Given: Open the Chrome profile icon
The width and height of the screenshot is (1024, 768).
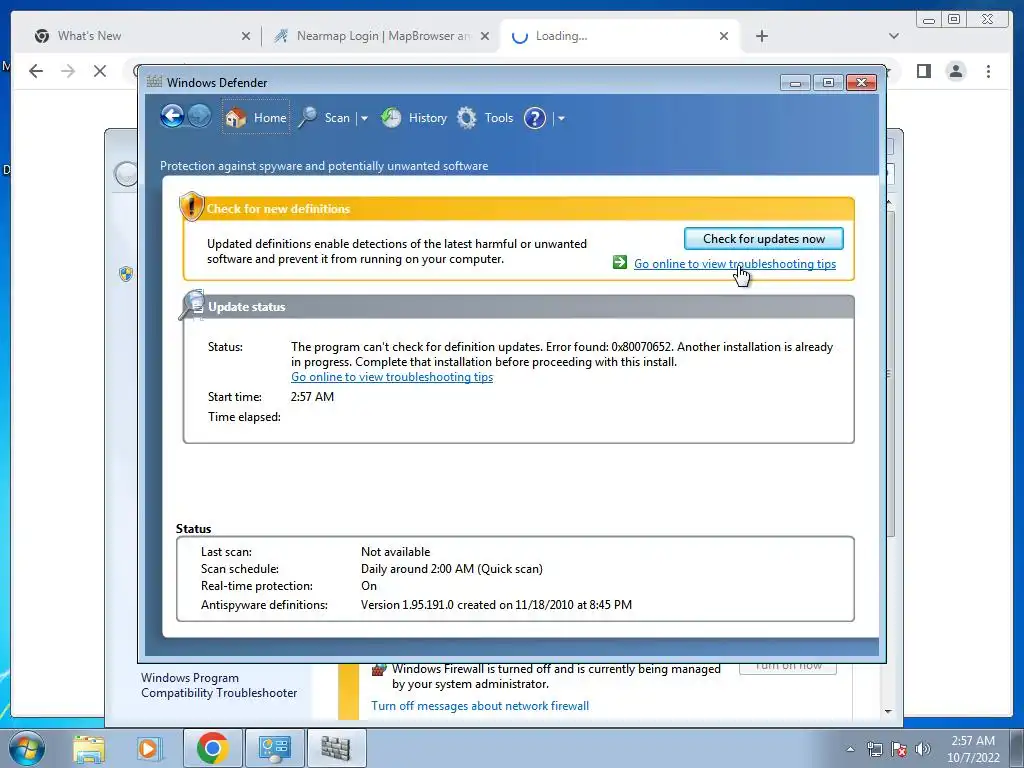Looking at the screenshot, I should [x=956, y=71].
